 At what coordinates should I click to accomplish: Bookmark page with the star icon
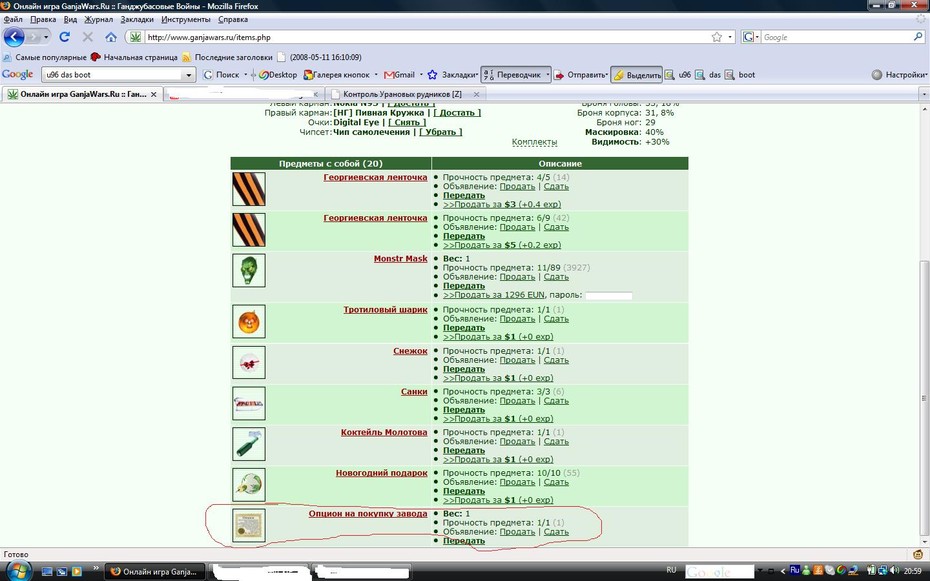pos(716,37)
